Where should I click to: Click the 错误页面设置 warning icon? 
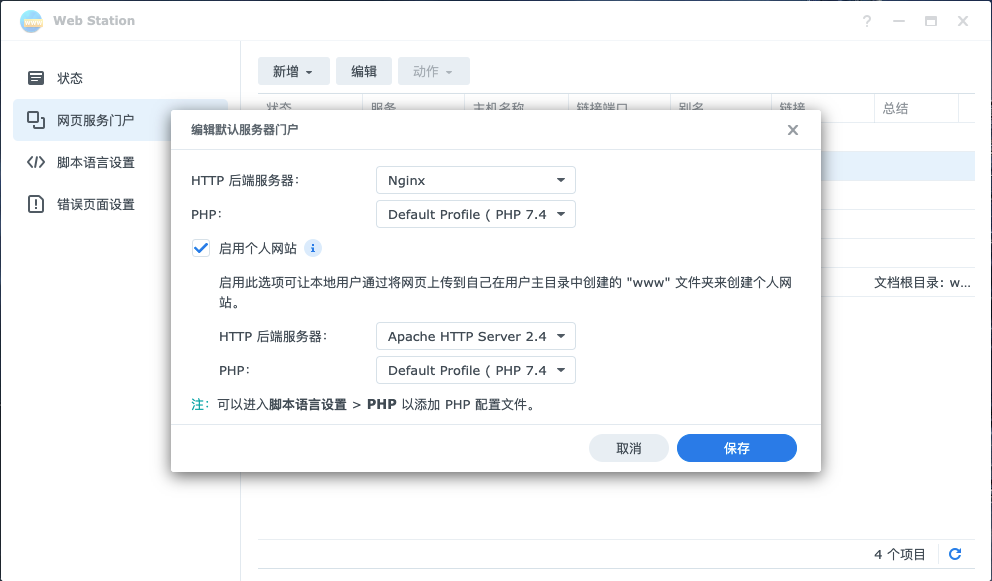pos(36,204)
